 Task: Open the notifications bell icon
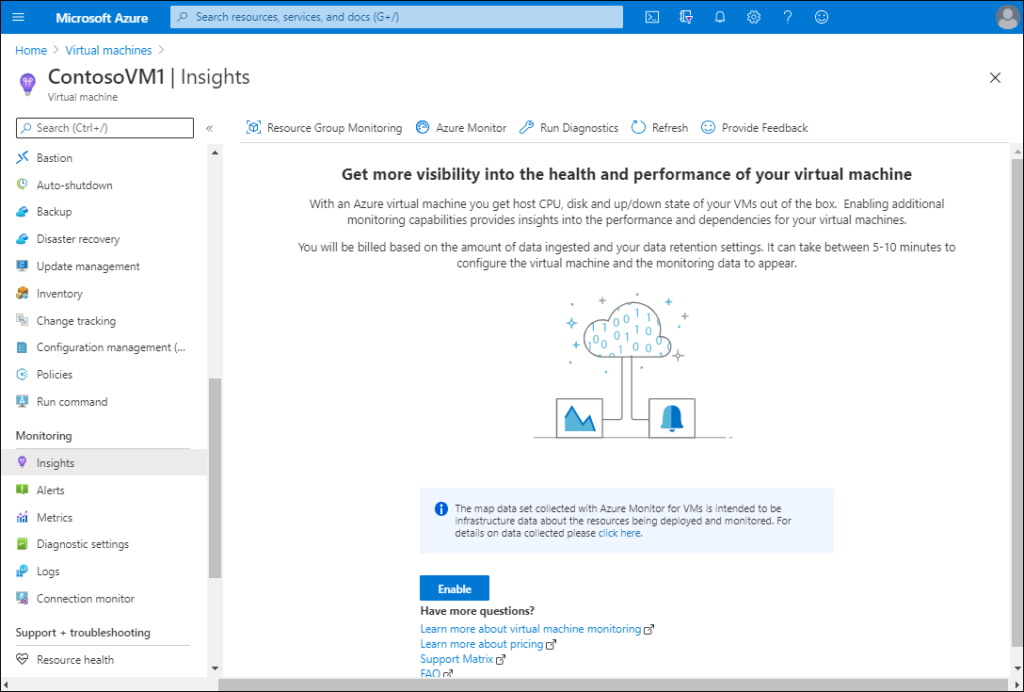pyautogui.click(x=720, y=17)
